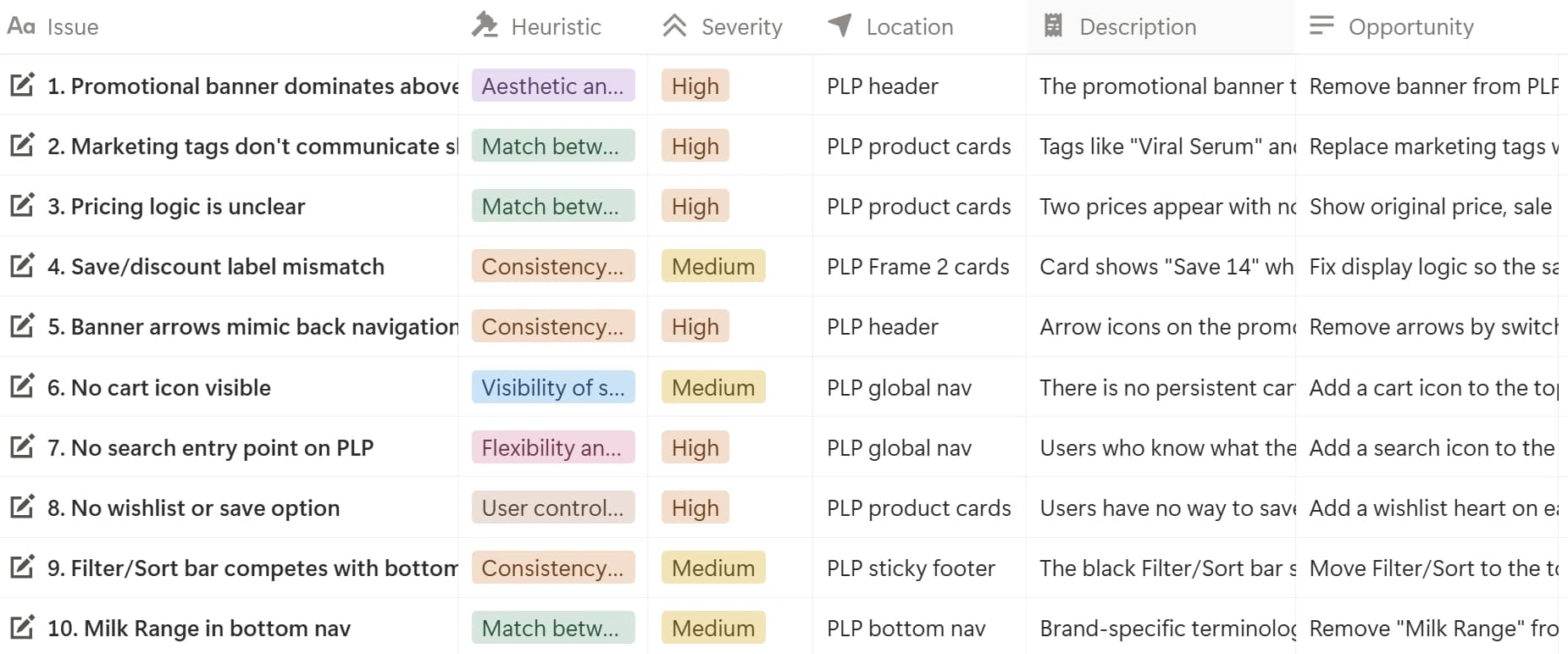The height and width of the screenshot is (654, 1568).
Task: Select the Description column header
Action: tap(1161, 27)
